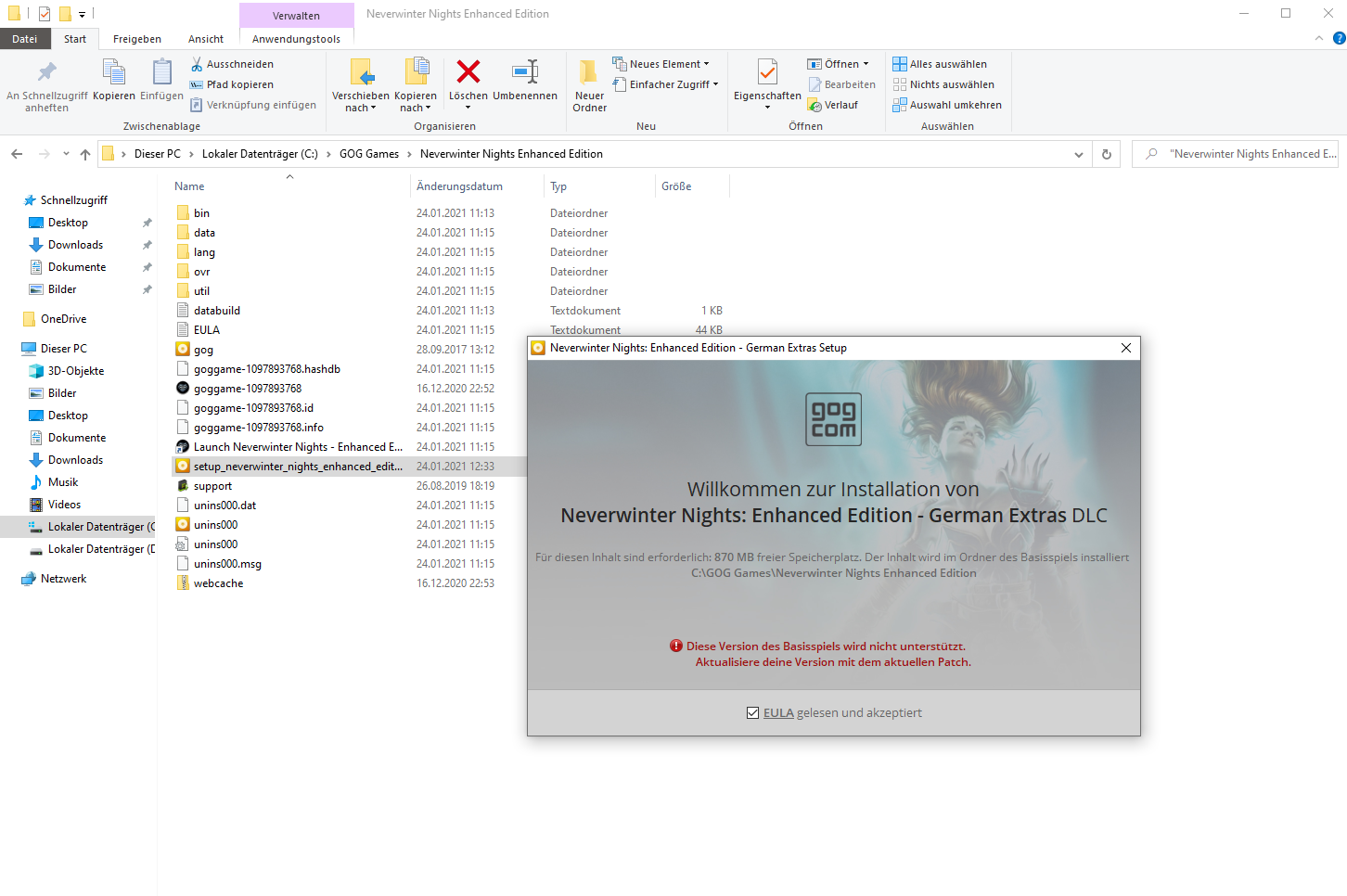Open the Datei menu
Viewport: 1347px width, 896px height.
pos(25,39)
